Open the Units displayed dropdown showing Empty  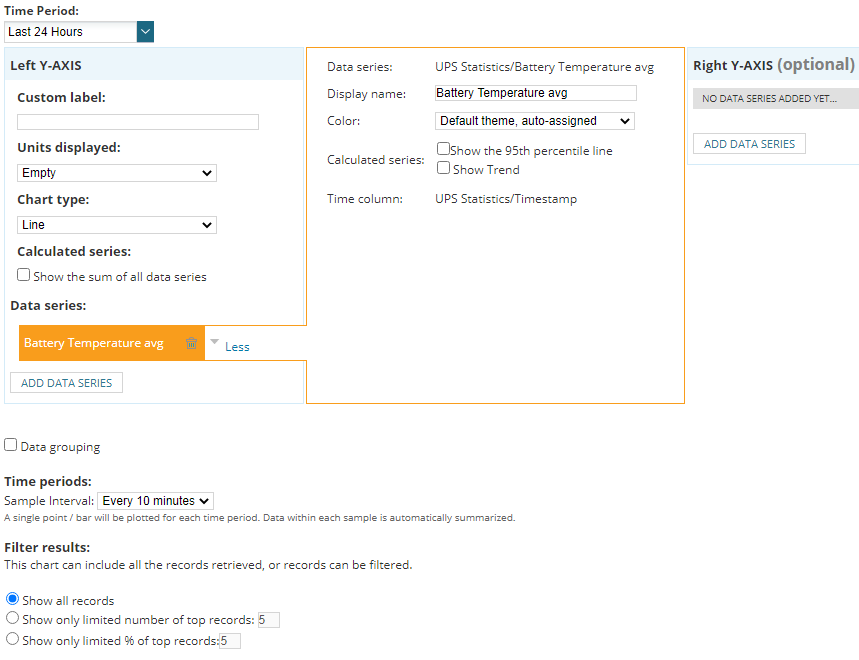click(x=117, y=173)
